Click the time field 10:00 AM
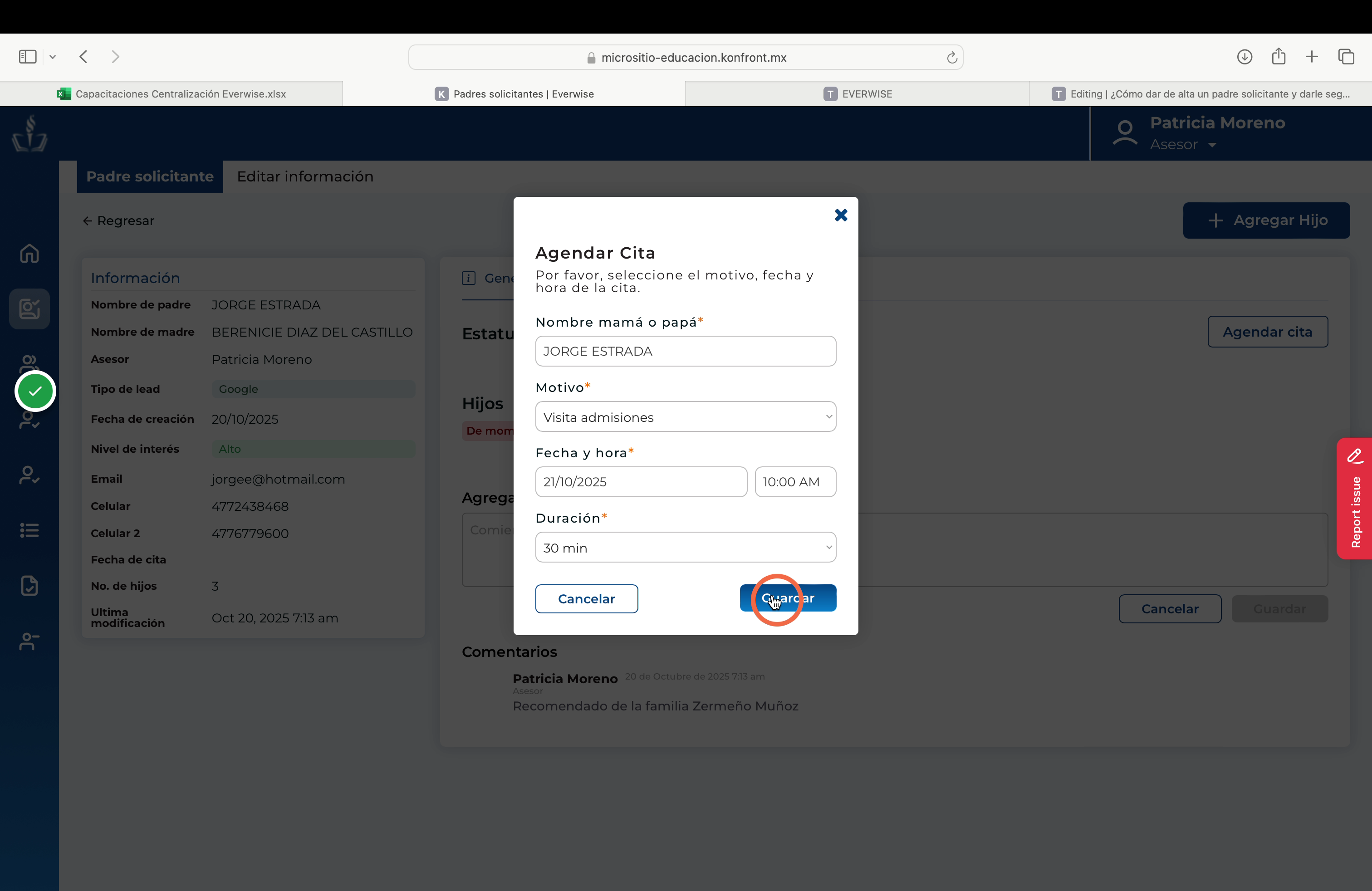The image size is (1372, 891). coord(795,482)
